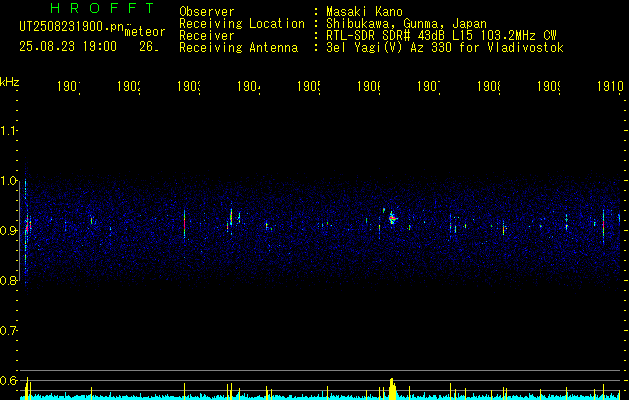Click the 1909 time marker

tap(549, 87)
